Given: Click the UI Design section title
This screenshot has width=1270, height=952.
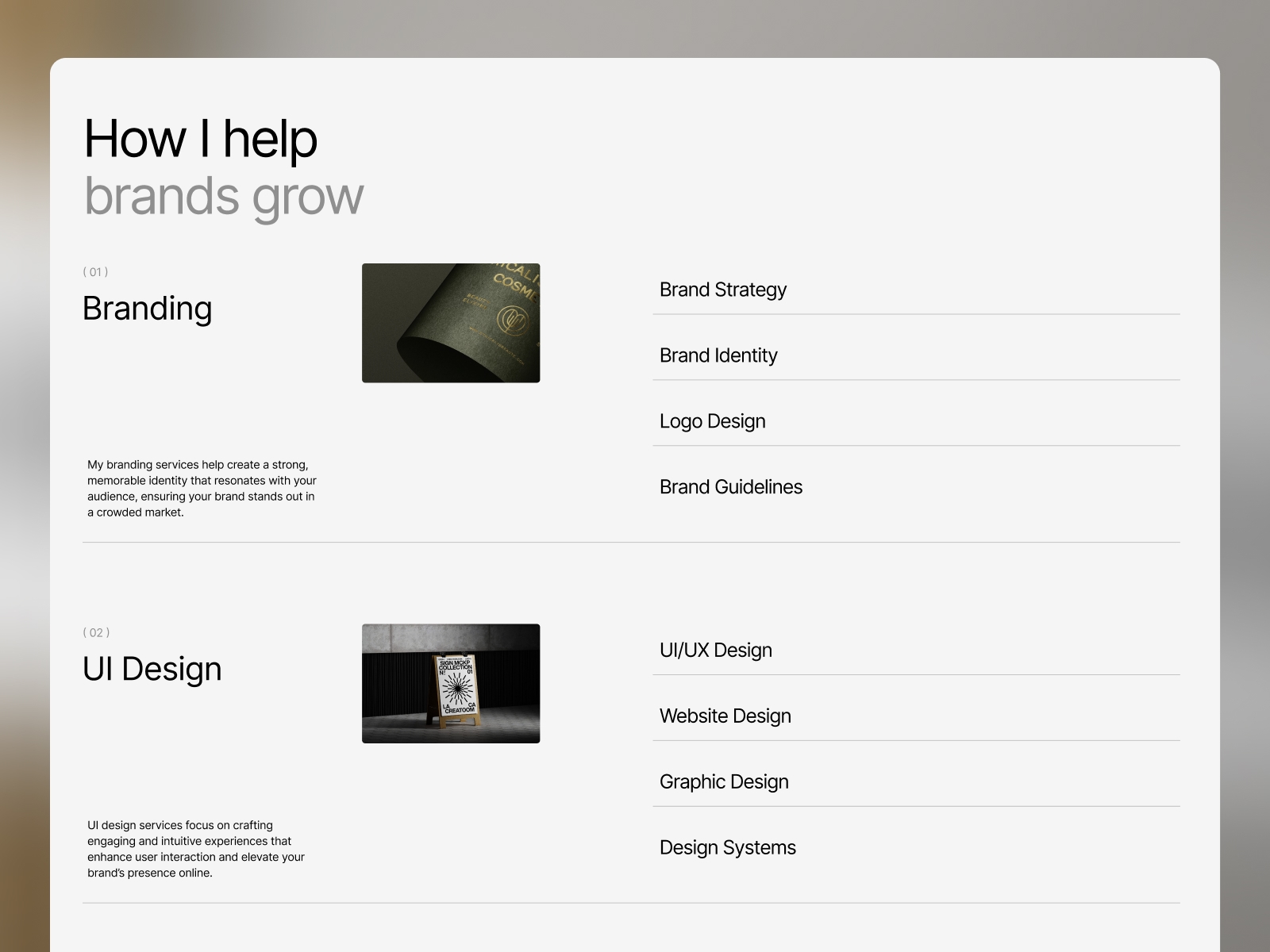Looking at the screenshot, I should pyautogui.click(x=152, y=670).
